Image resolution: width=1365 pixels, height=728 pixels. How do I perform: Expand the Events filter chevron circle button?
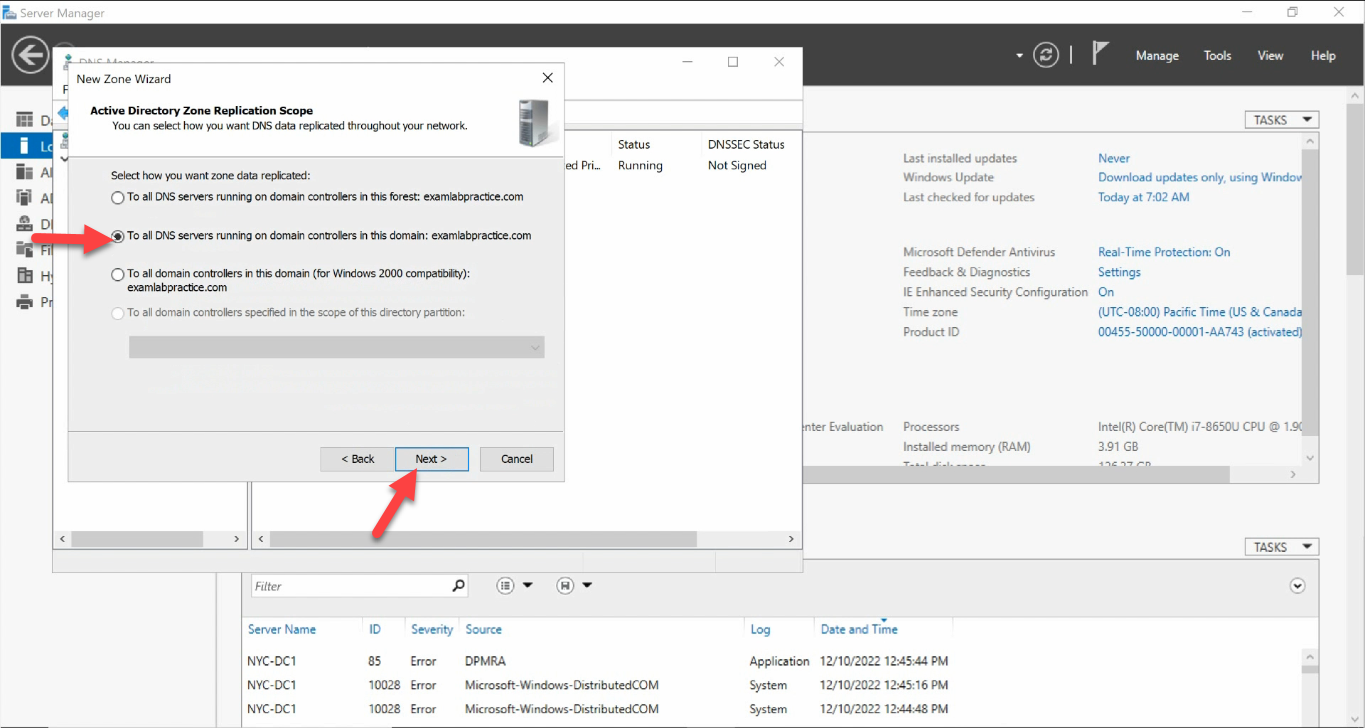[x=1298, y=586]
